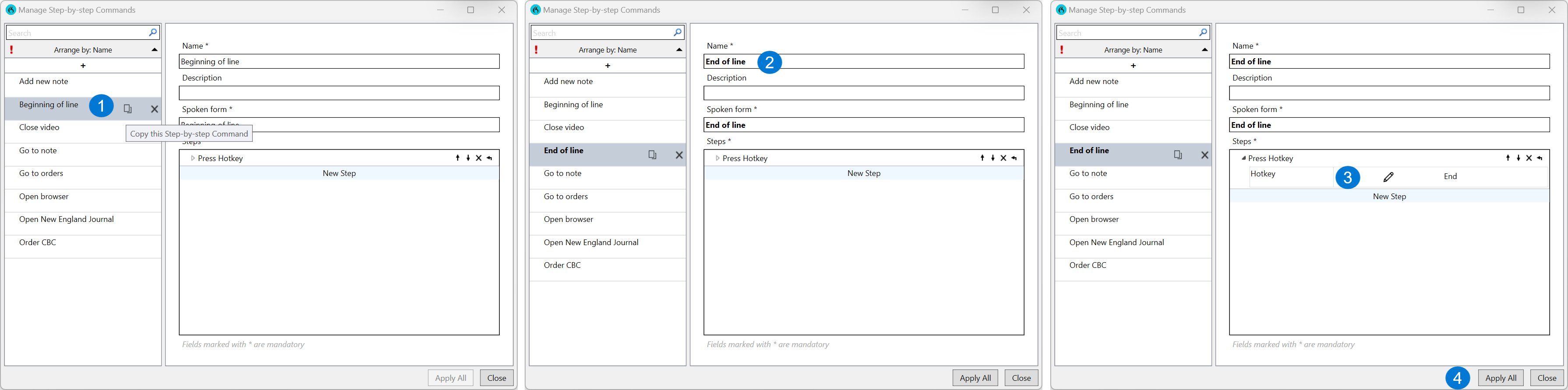1568x390 pixels.
Task: Click the pencil edit icon next to Hotkey
Action: pos(1388,177)
